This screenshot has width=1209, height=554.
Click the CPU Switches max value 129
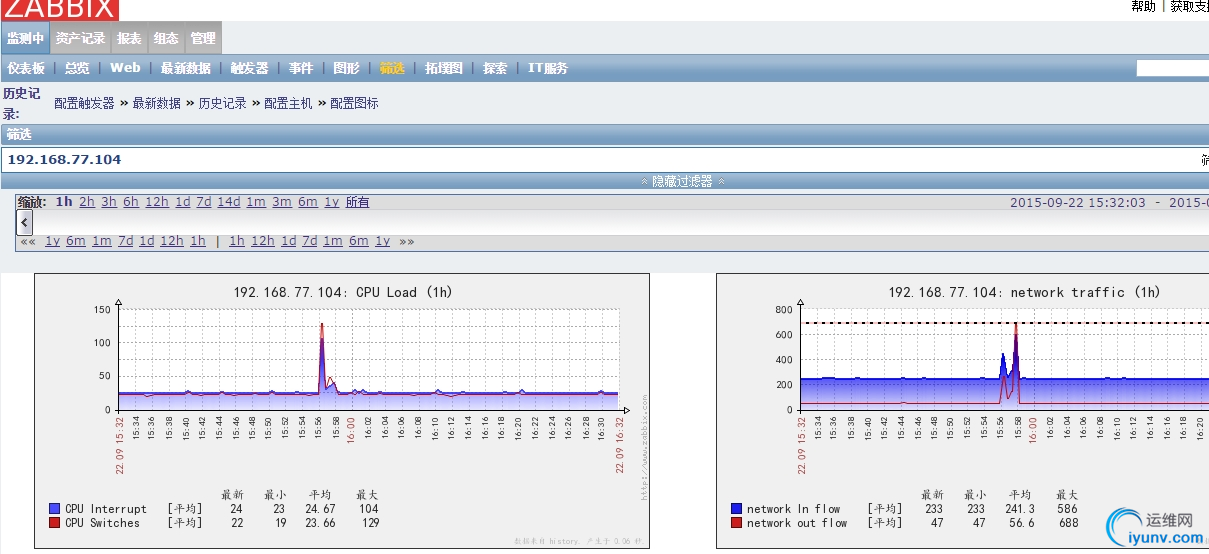click(370, 523)
